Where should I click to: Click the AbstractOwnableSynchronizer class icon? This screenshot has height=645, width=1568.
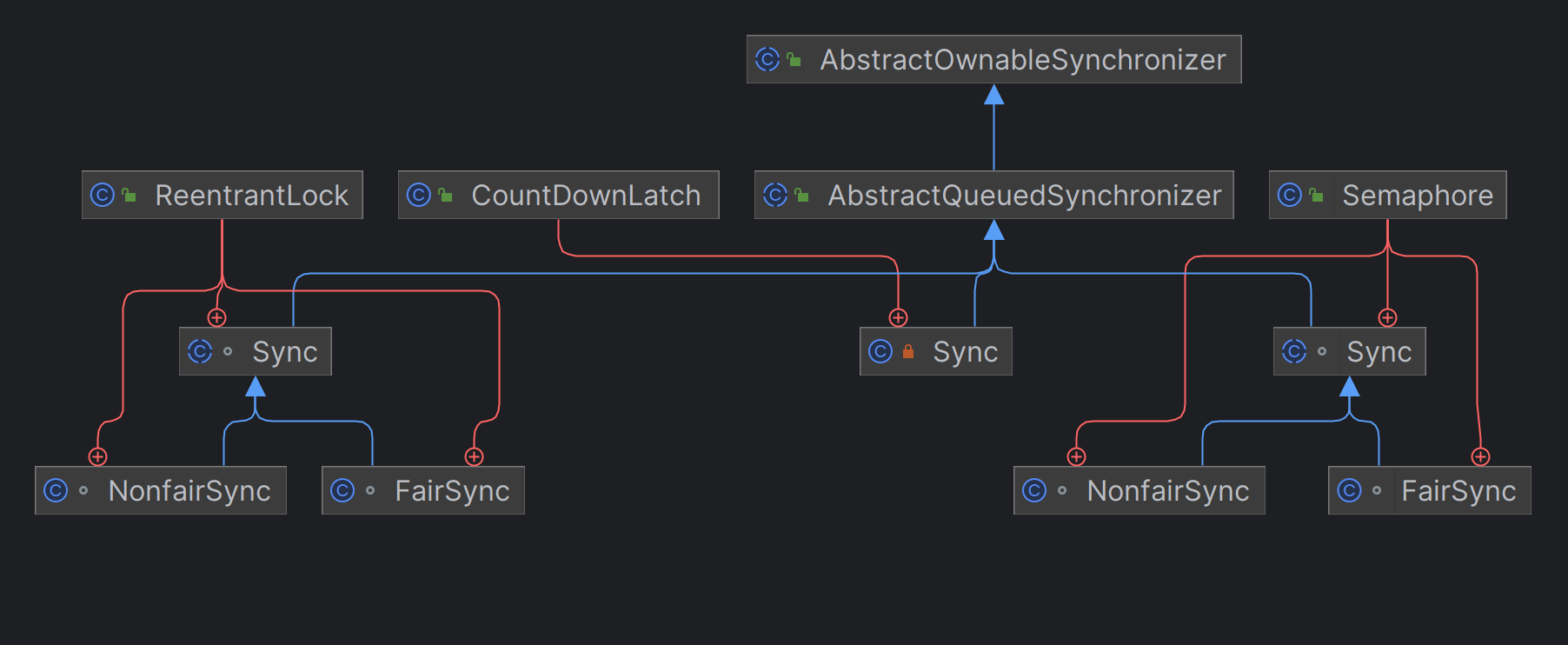click(767, 59)
